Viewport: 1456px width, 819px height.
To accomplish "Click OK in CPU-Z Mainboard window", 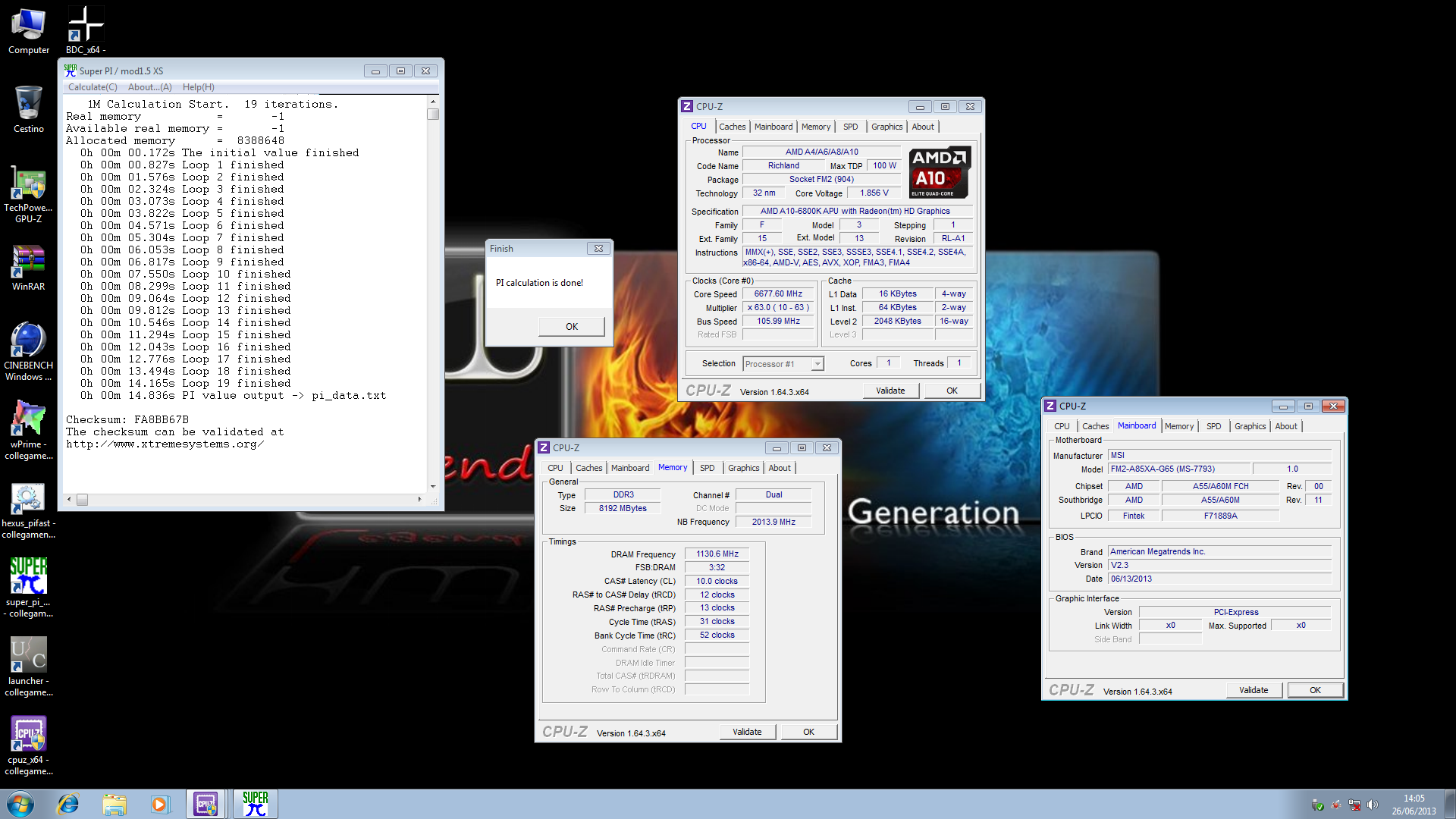I will tap(1315, 690).
